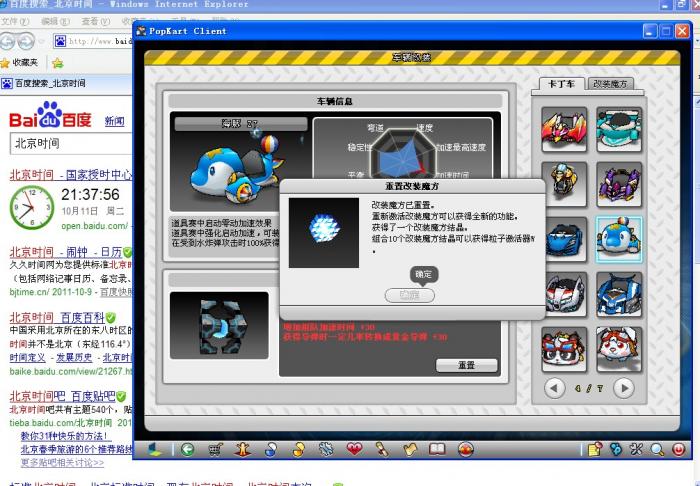This screenshot has height=486, width=700.
Task: Click the round red ball icon in toolbar
Action: (466, 449)
